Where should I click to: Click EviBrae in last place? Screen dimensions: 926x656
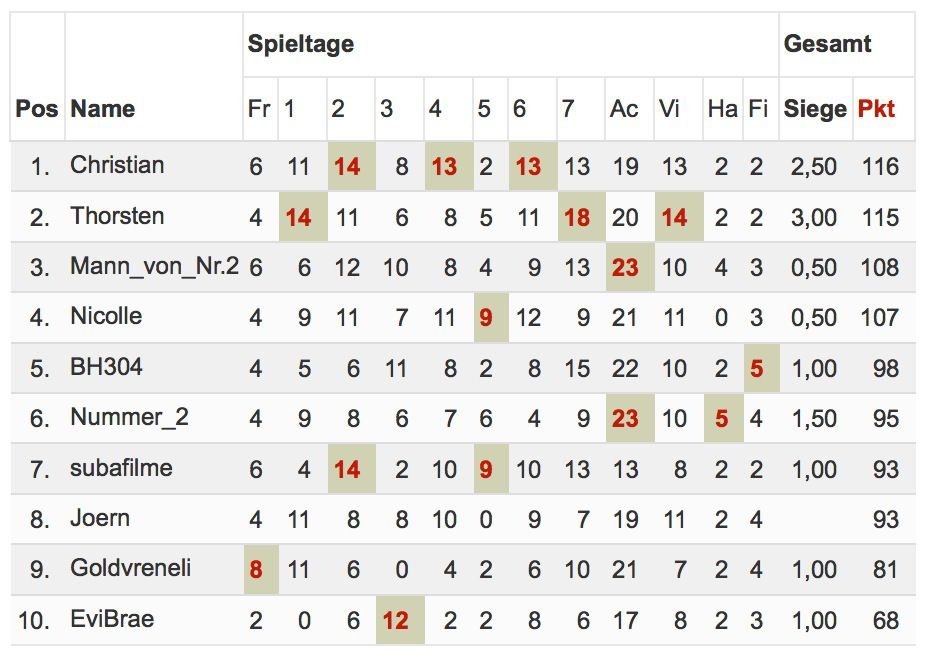click(x=112, y=619)
